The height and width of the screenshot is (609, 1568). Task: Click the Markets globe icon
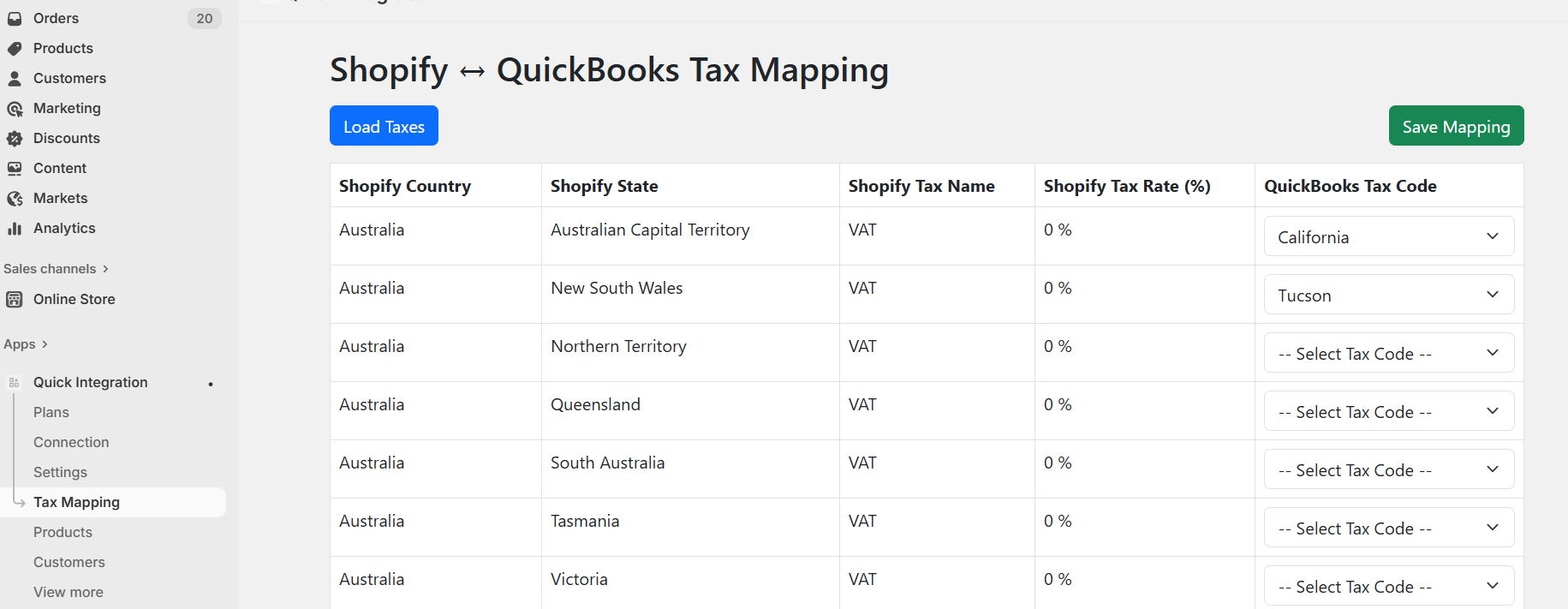click(15, 199)
